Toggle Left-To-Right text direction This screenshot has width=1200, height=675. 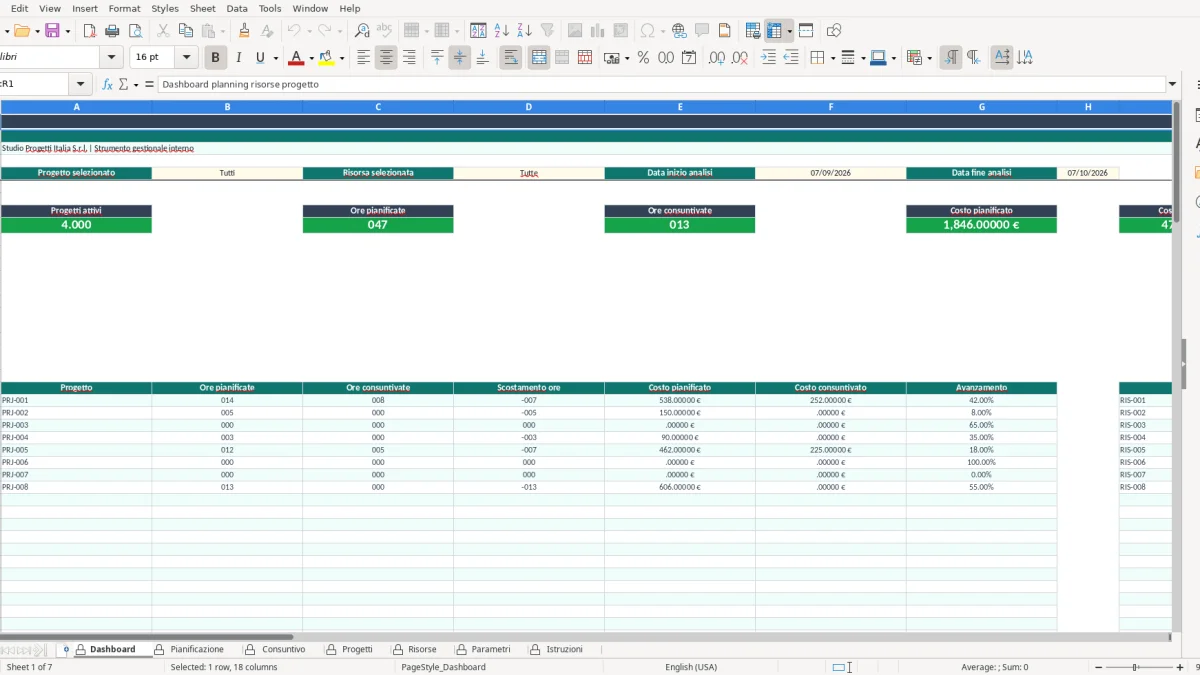pyautogui.click(x=951, y=58)
